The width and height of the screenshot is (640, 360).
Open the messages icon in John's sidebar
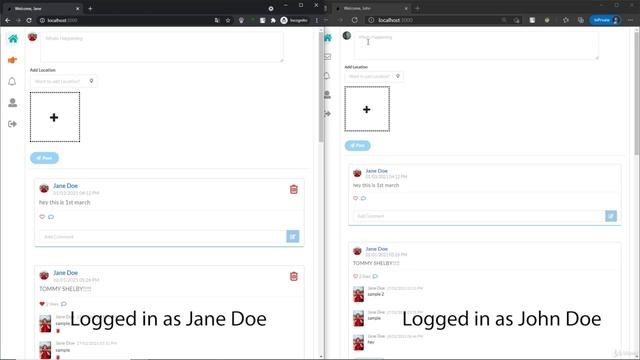point(327,57)
